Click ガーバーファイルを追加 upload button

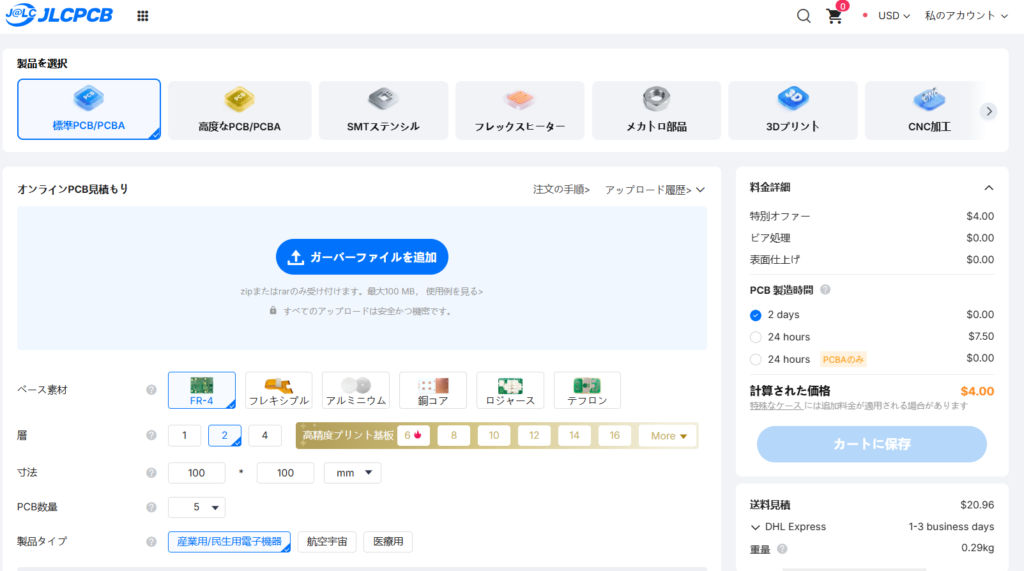pos(362,257)
